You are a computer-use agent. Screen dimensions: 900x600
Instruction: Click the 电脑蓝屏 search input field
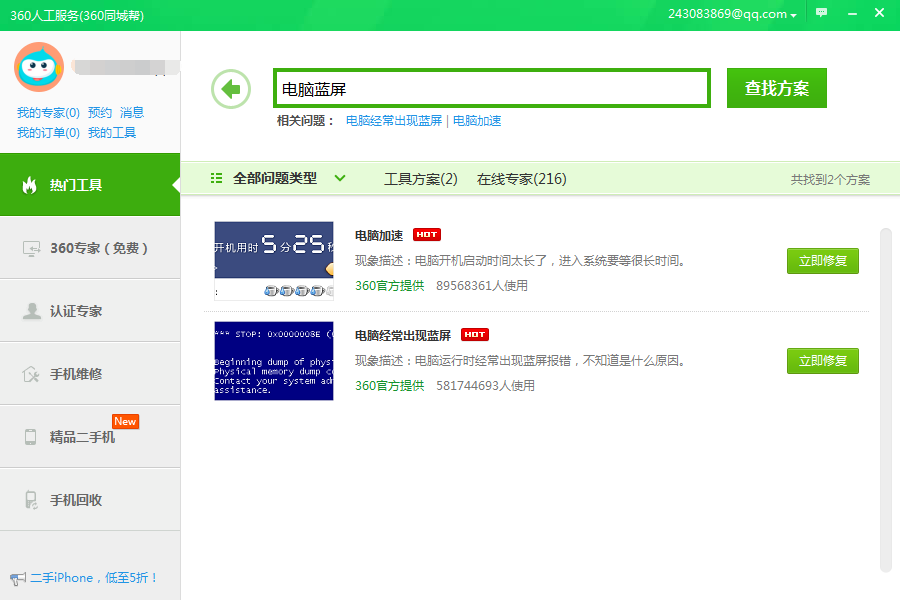[x=491, y=89]
